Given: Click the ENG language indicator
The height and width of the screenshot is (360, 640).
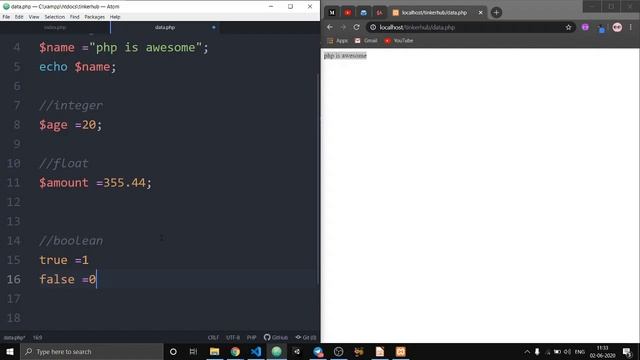Looking at the screenshot, I should pos(580,351).
